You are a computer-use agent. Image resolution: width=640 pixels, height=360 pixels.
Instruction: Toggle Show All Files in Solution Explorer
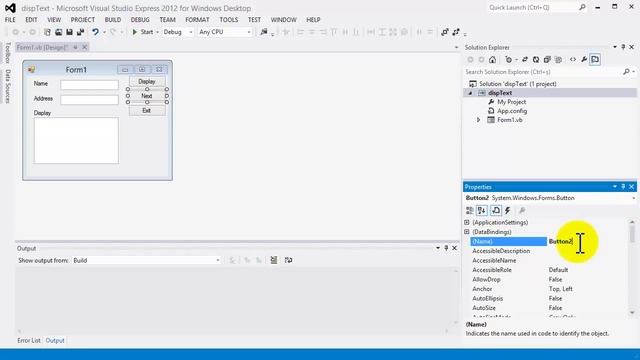558,60
